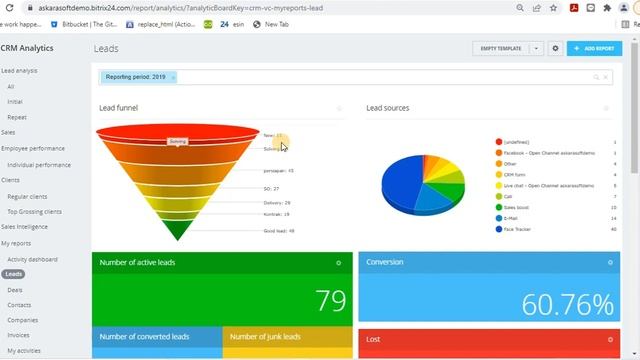
Task: Open Clients section in sidebar
Action: click(x=10, y=180)
